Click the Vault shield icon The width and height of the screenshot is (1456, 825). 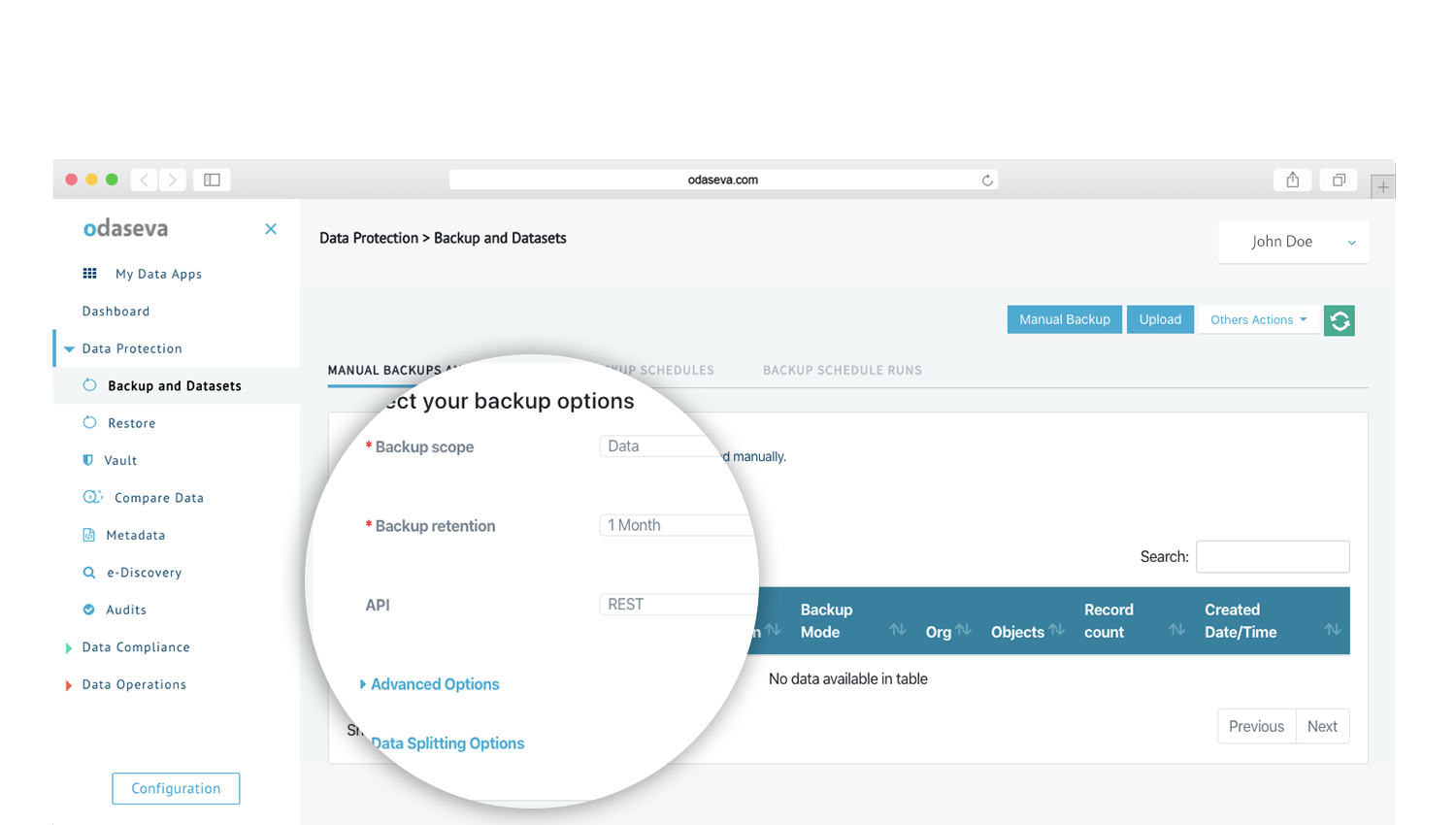(x=88, y=460)
